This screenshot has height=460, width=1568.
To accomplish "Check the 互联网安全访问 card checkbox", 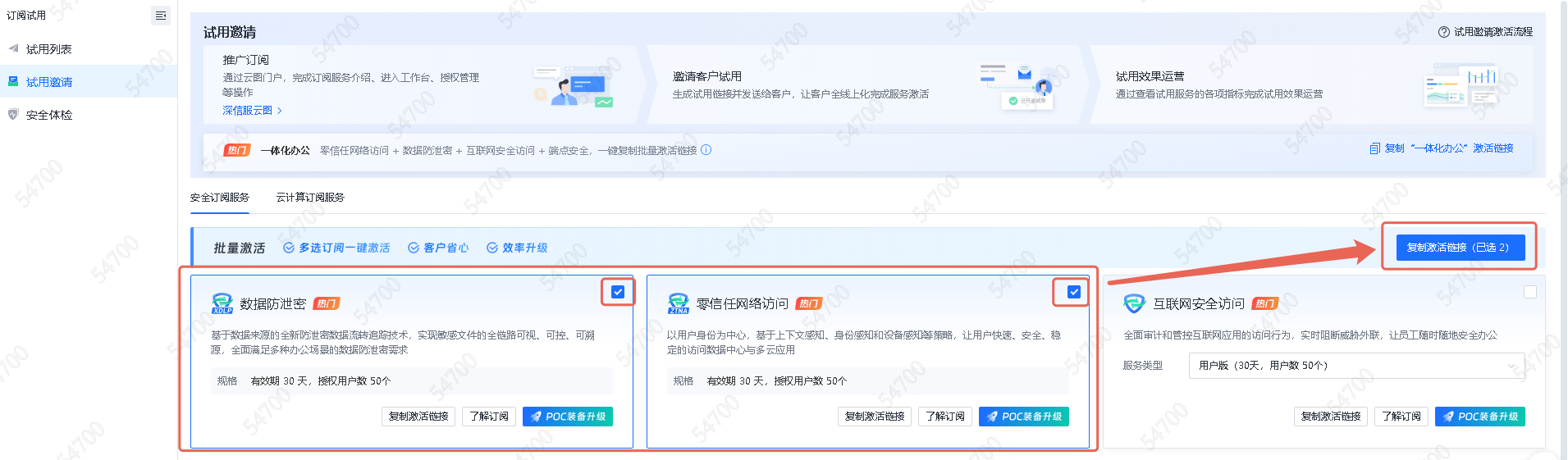I will pyautogui.click(x=1529, y=292).
